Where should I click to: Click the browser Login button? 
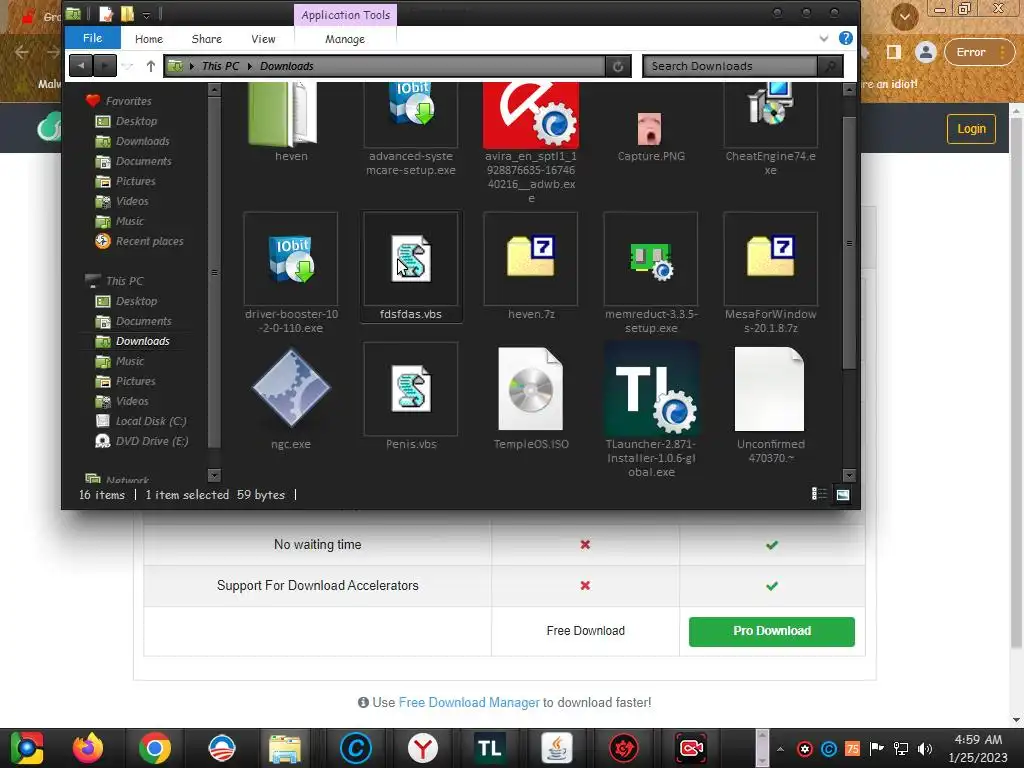coord(971,129)
